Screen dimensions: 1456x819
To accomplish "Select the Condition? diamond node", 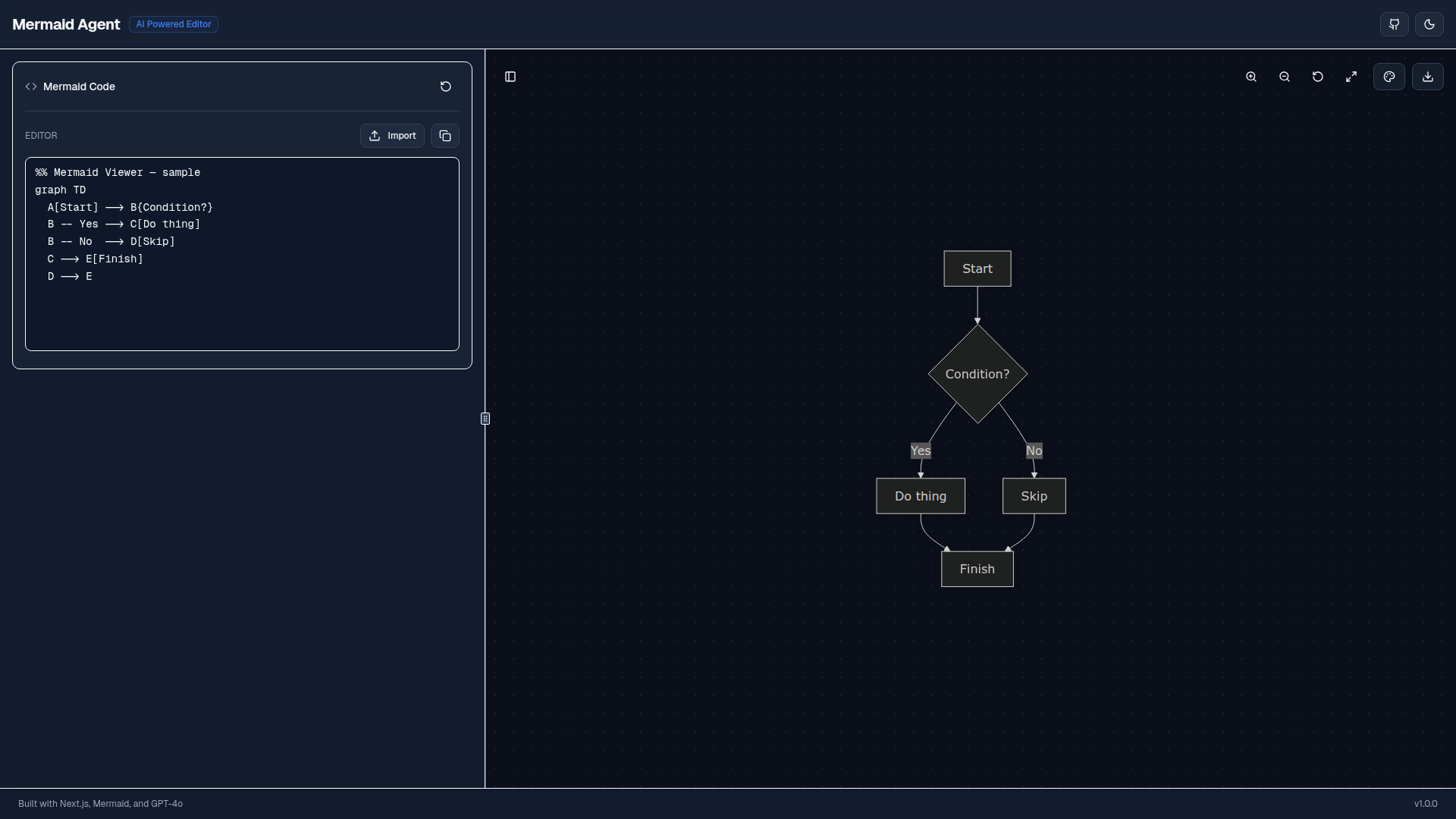I will coord(977,374).
